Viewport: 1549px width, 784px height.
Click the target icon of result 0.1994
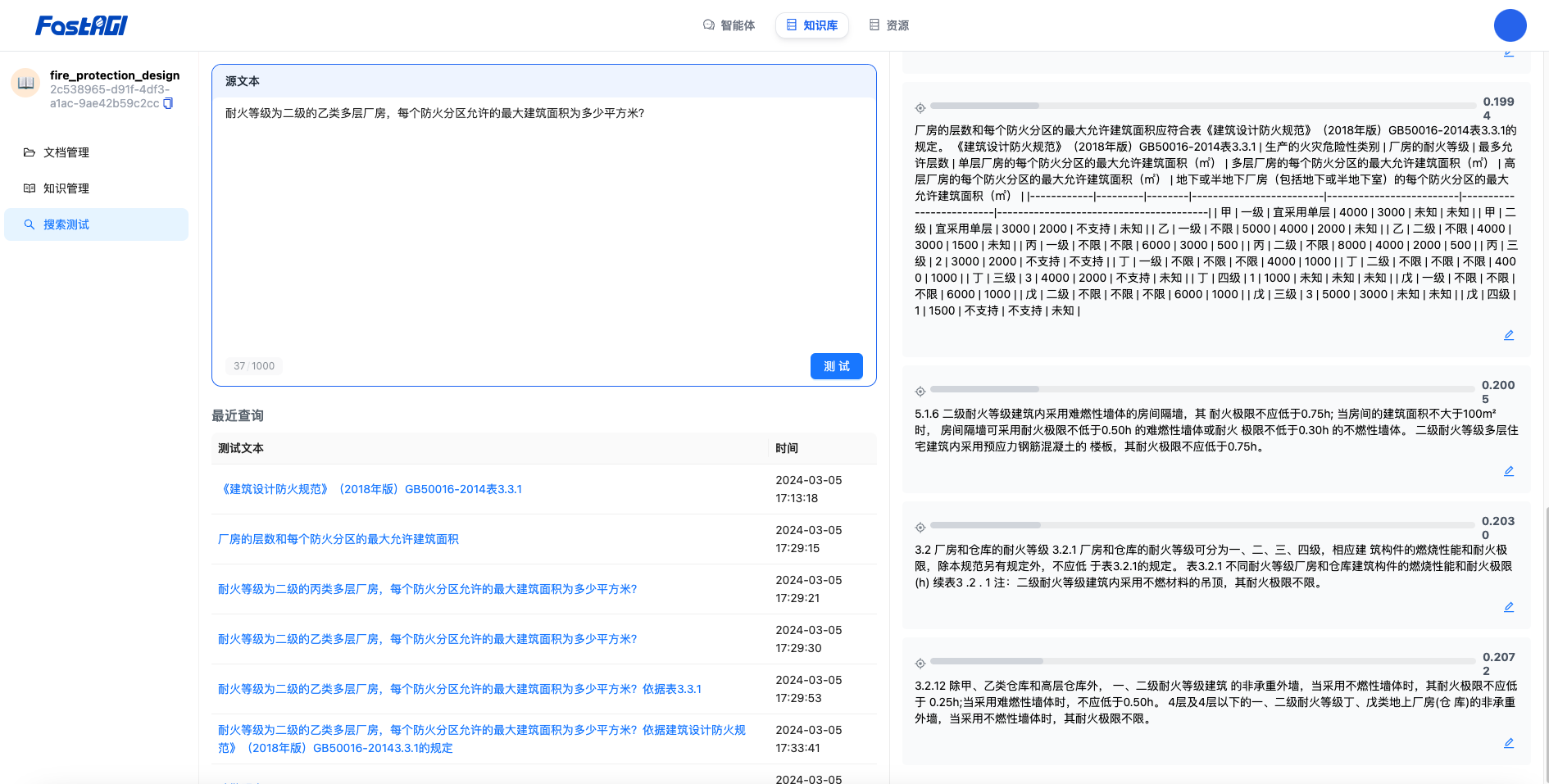tap(920, 108)
